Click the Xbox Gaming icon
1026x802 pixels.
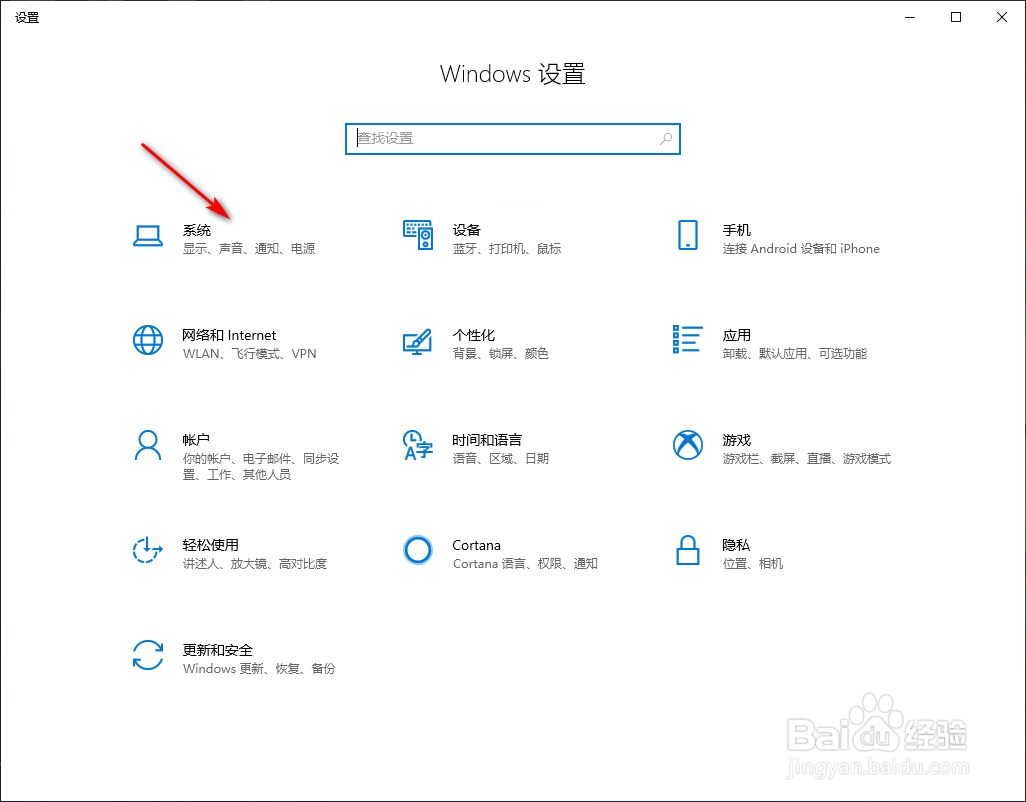point(688,445)
